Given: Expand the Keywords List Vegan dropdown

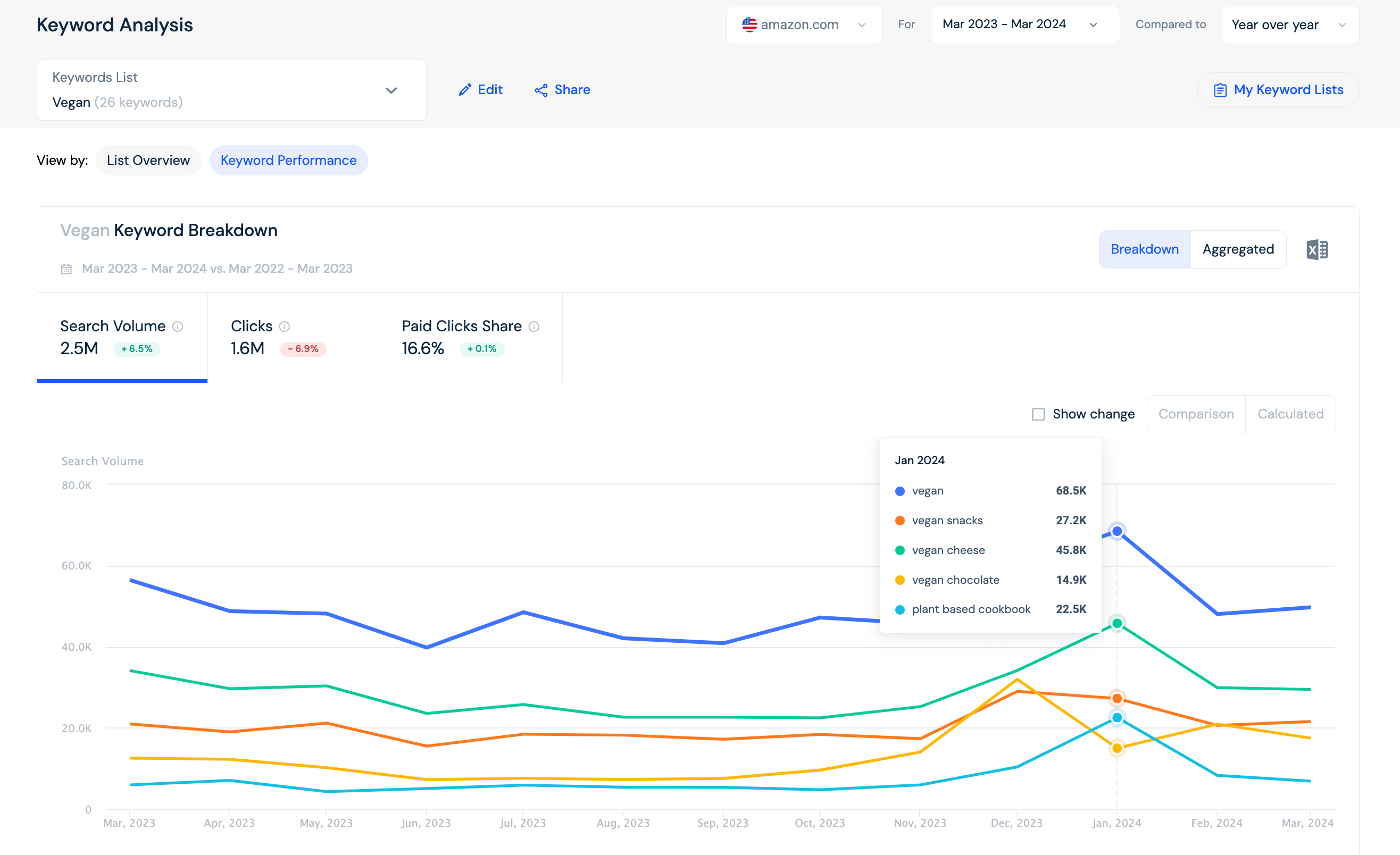Looking at the screenshot, I should [231, 90].
